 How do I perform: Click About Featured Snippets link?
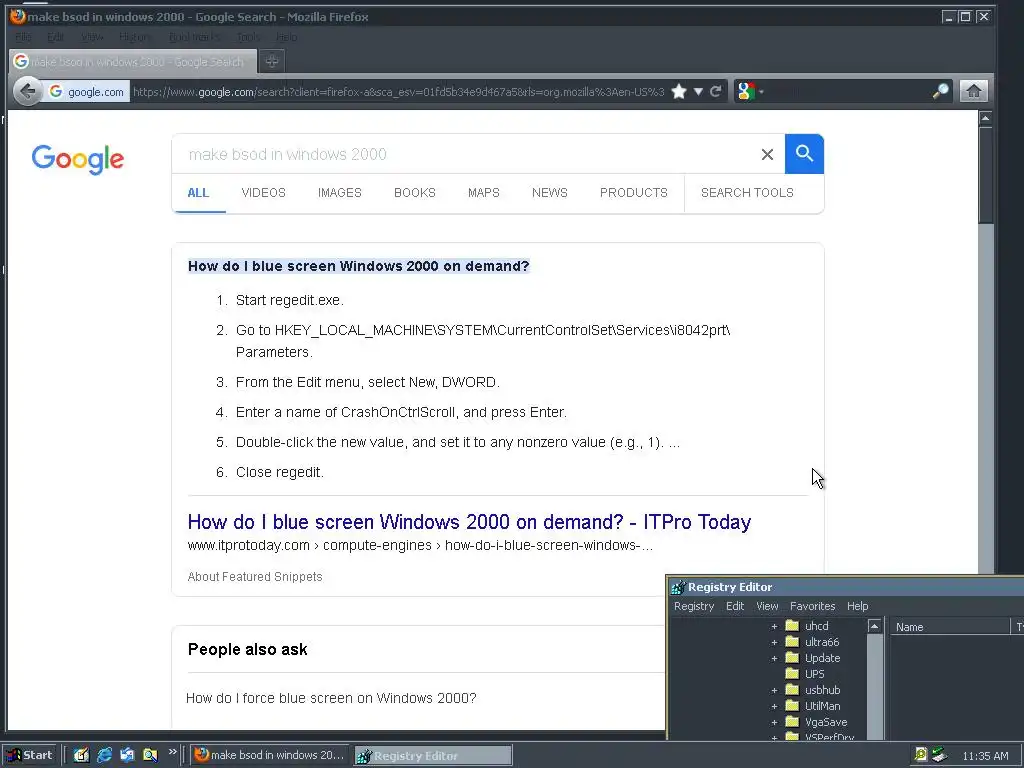(255, 577)
